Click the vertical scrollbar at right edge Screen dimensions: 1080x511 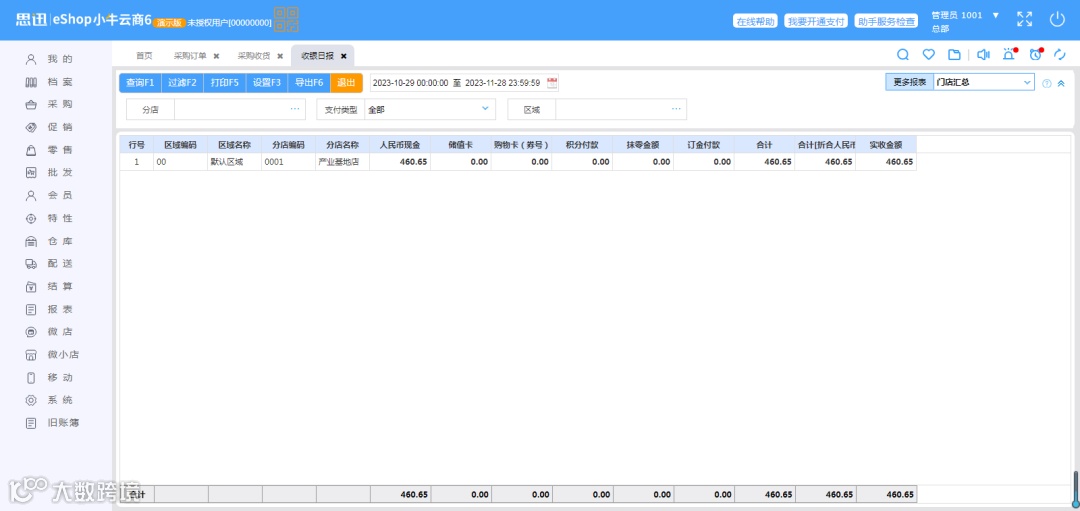pyautogui.click(x=1074, y=489)
